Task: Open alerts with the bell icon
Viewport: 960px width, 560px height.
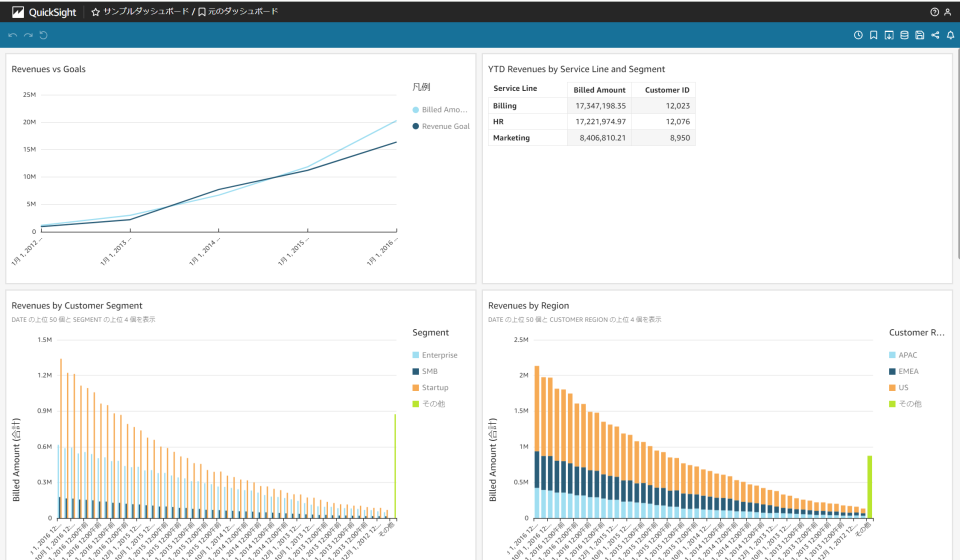Action: coord(950,35)
